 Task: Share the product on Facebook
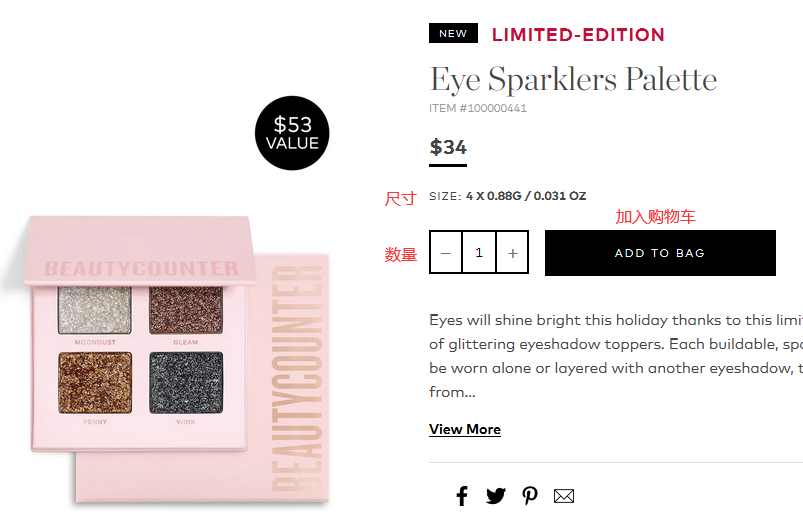click(x=462, y=496)
